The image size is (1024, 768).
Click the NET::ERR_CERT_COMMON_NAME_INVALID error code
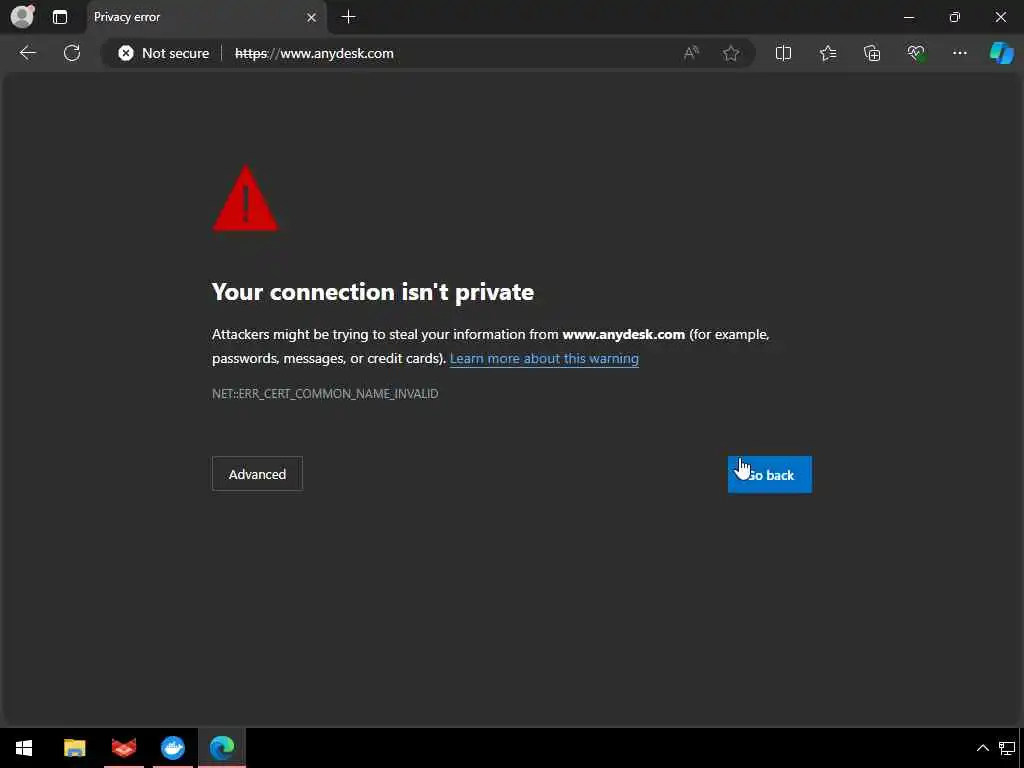[x=325, y=394]
